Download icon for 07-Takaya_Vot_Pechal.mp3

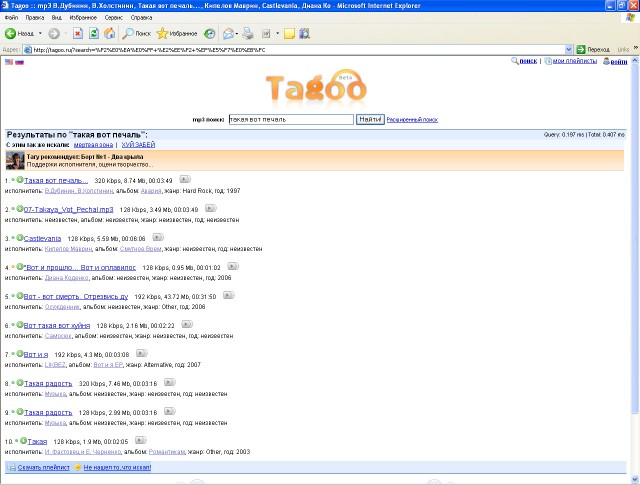click(20, 209)
